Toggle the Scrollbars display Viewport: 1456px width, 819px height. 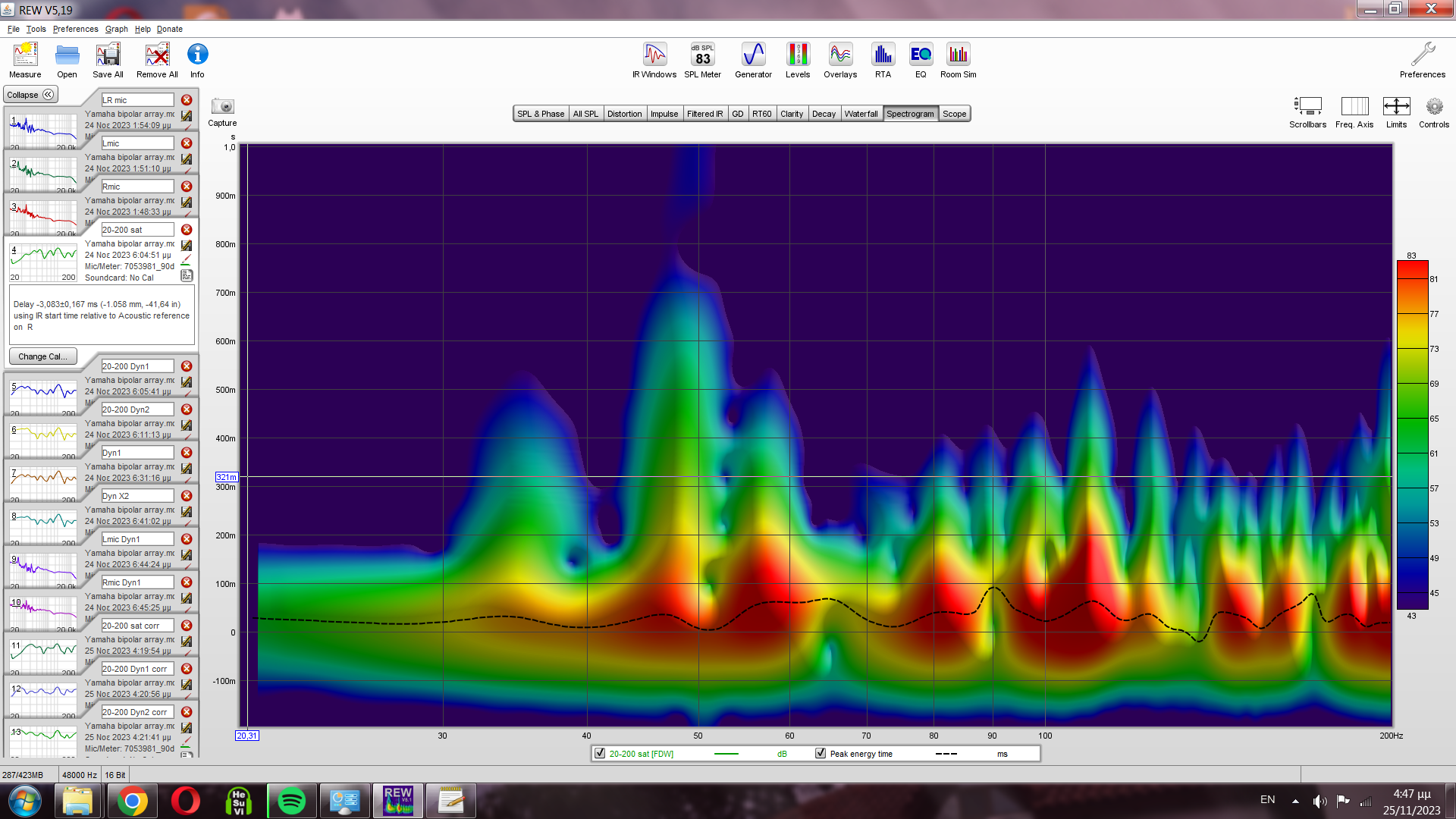(x=1307, y=107)
